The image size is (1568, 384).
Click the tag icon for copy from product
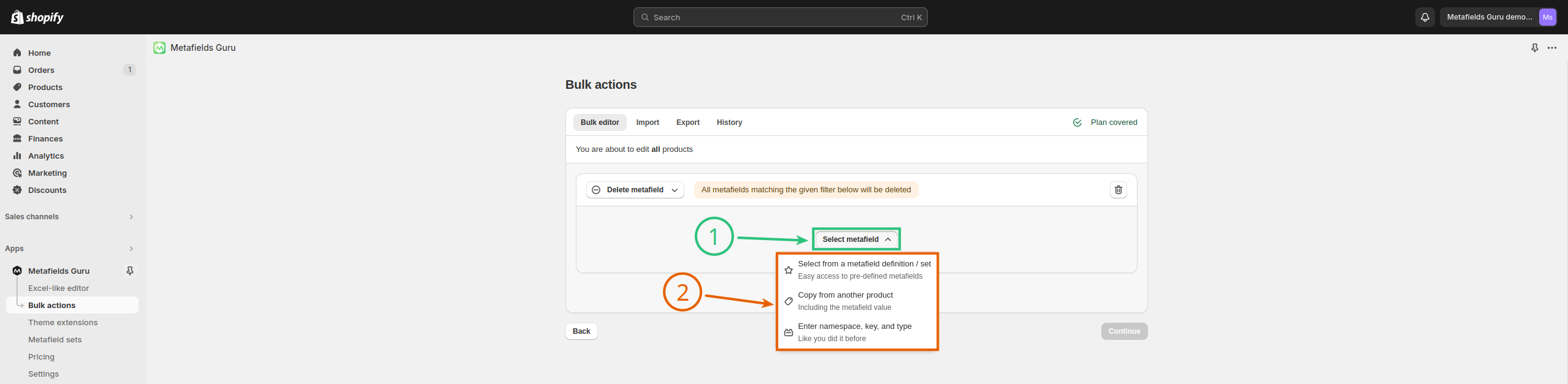pyautogui.click(x=789, y=301)
